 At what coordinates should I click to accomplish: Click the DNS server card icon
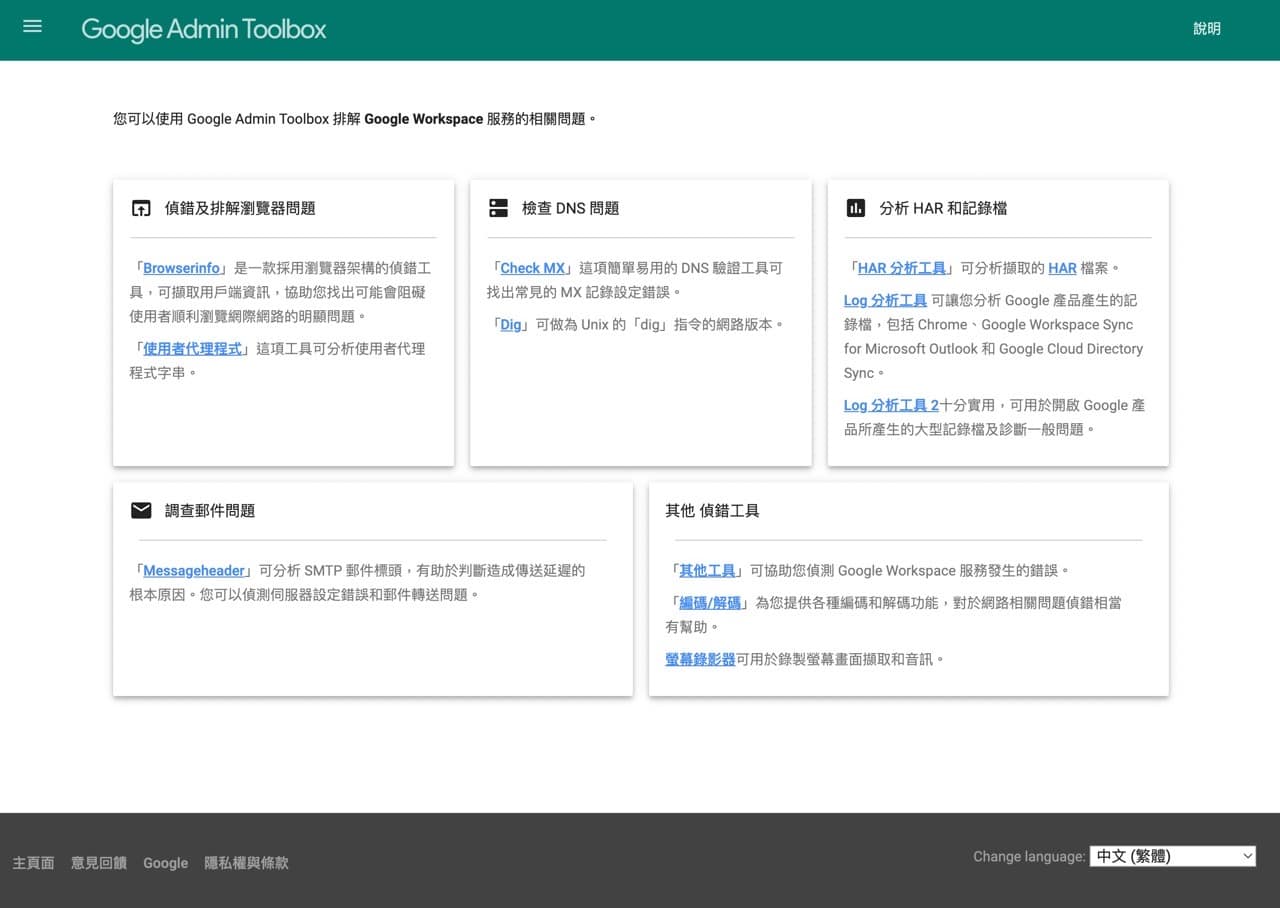(498, 208)
